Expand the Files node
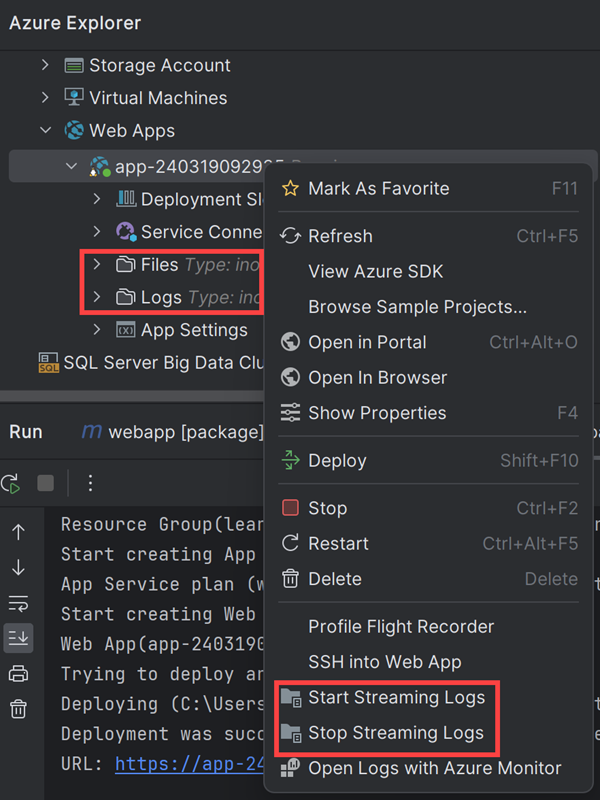 coord(97,264)
